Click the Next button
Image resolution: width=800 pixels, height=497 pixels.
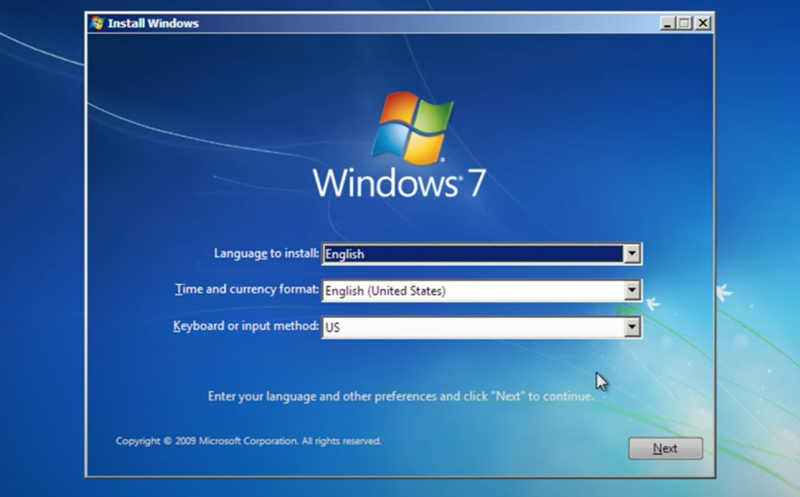[x=665, y=448]
